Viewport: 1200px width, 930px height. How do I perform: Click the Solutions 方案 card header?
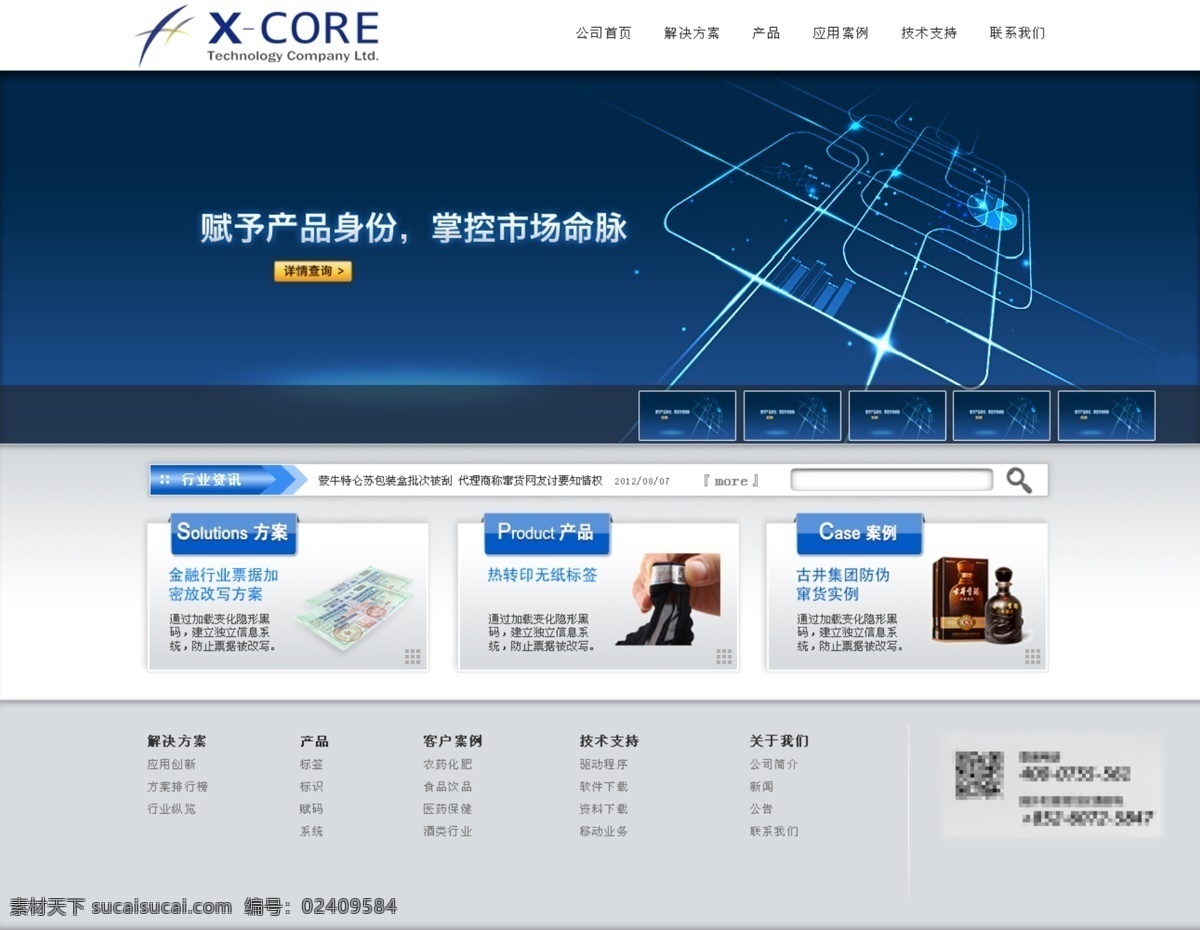(234, 533)
